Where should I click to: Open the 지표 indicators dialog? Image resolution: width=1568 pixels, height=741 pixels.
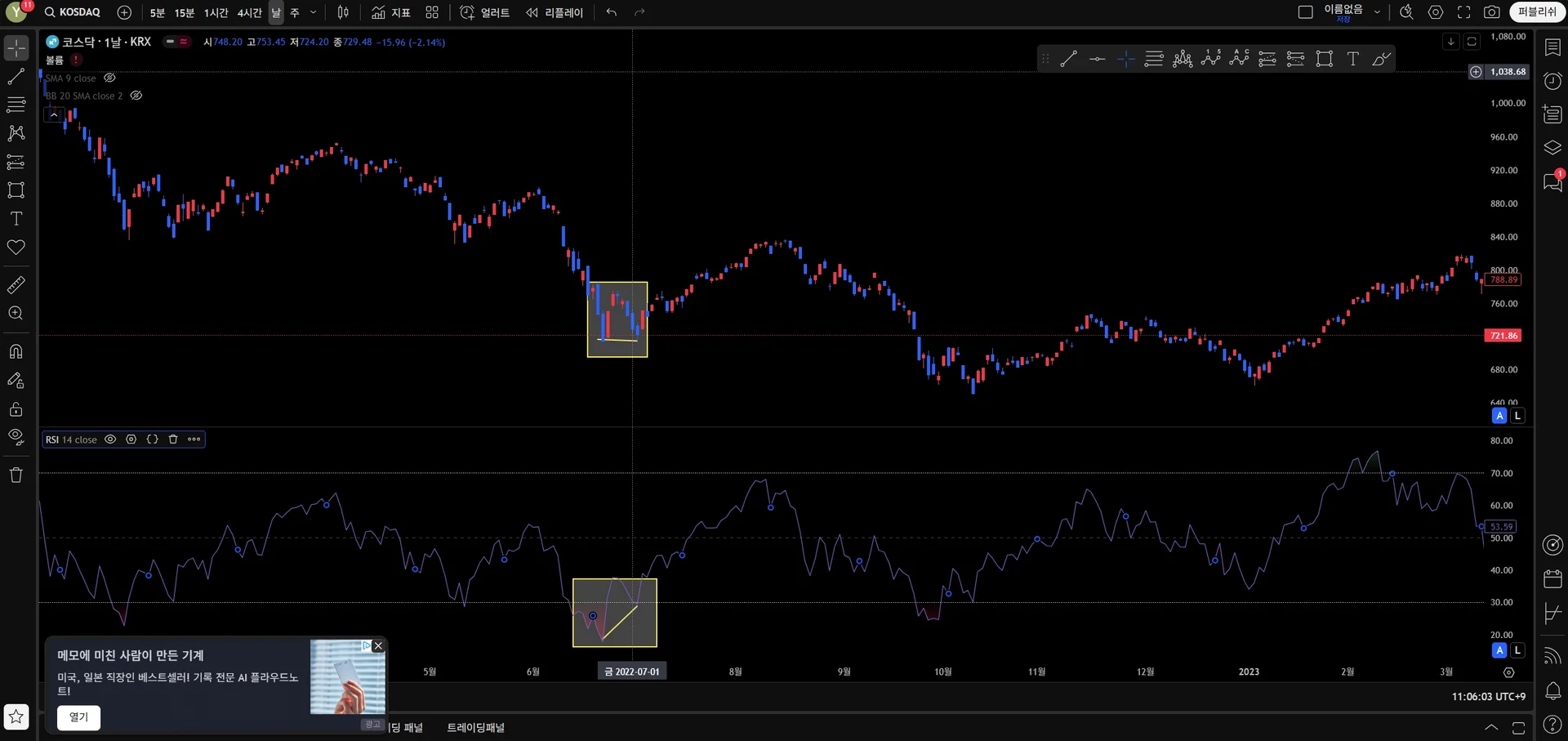(x=391, y=12)
